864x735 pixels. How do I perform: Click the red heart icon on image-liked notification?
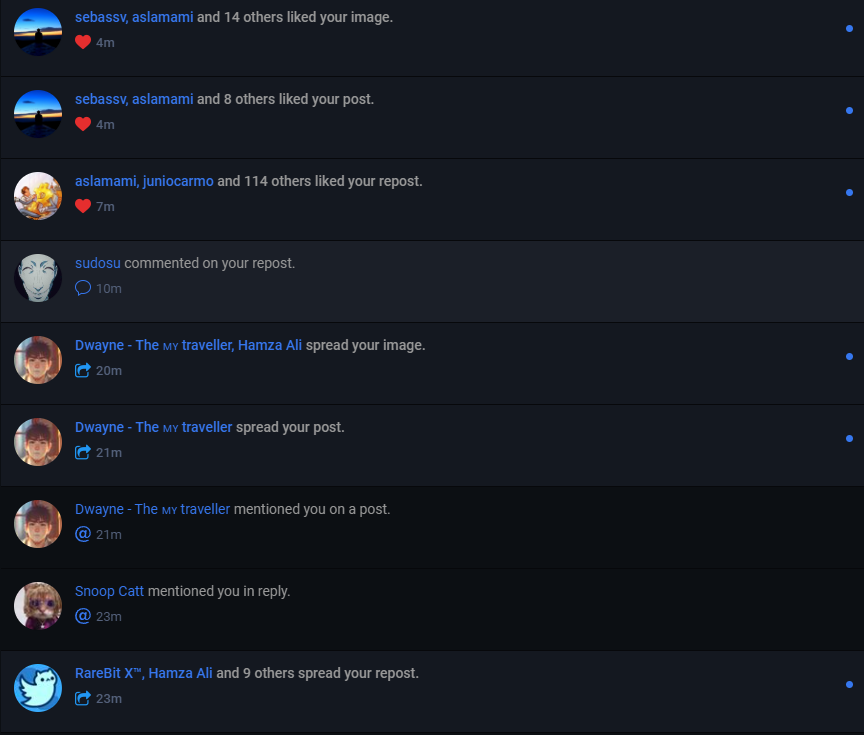tap(83, 42)
